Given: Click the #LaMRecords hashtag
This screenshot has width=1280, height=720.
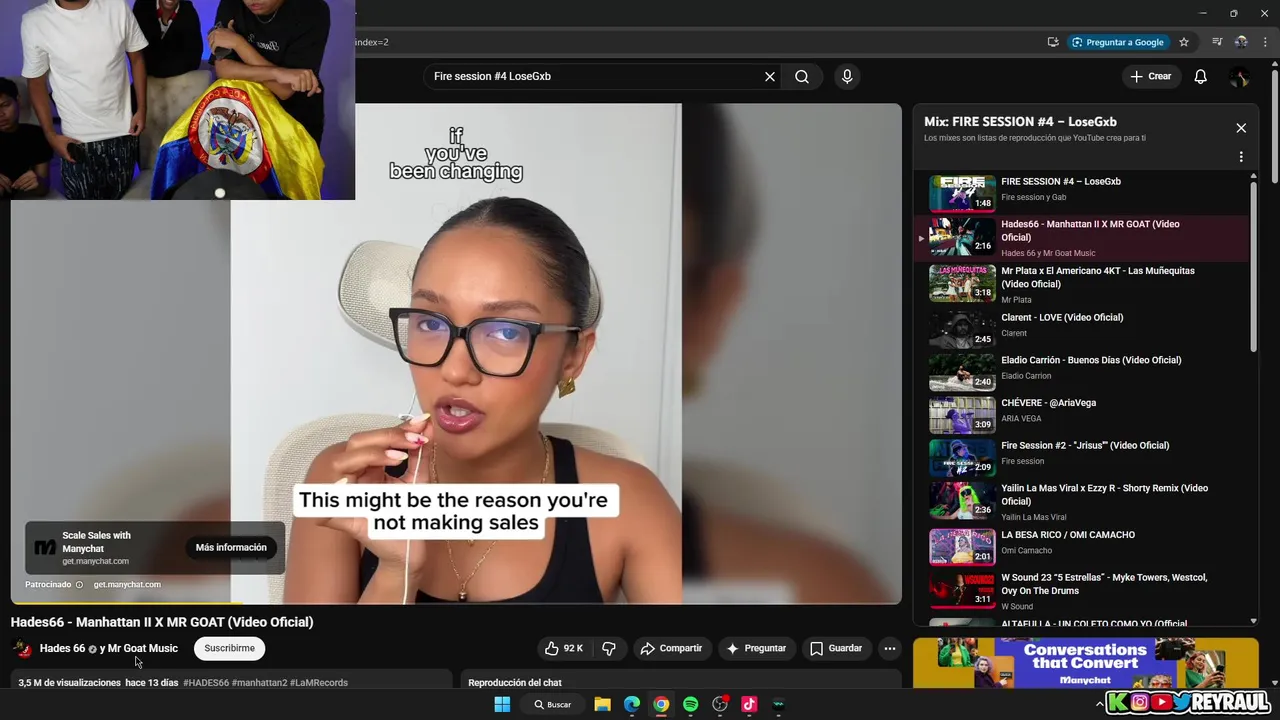Looking at the screenshot, I should [319, 682].
